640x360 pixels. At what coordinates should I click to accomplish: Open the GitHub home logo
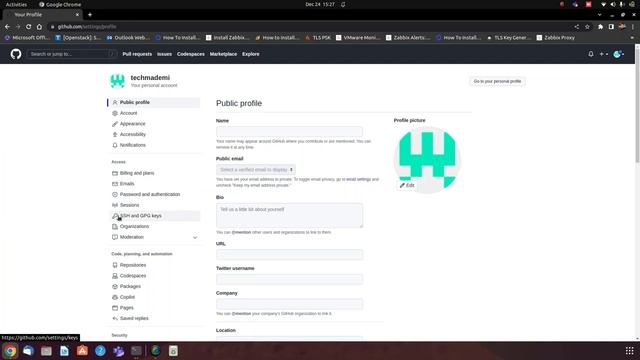click(16, 54)
